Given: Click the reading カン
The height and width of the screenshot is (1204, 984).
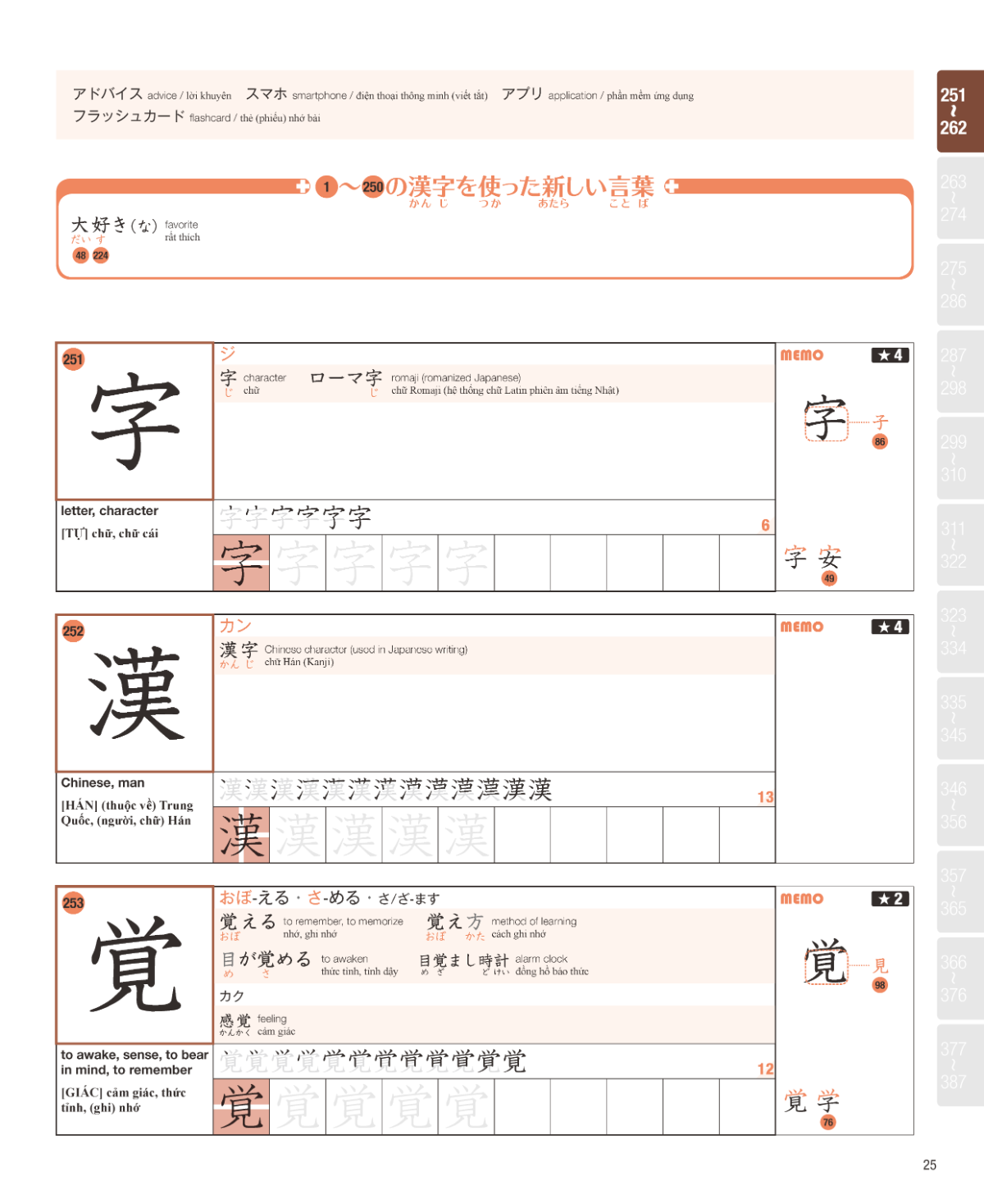Looking at the screenshot, I should (x=235, y=625).
